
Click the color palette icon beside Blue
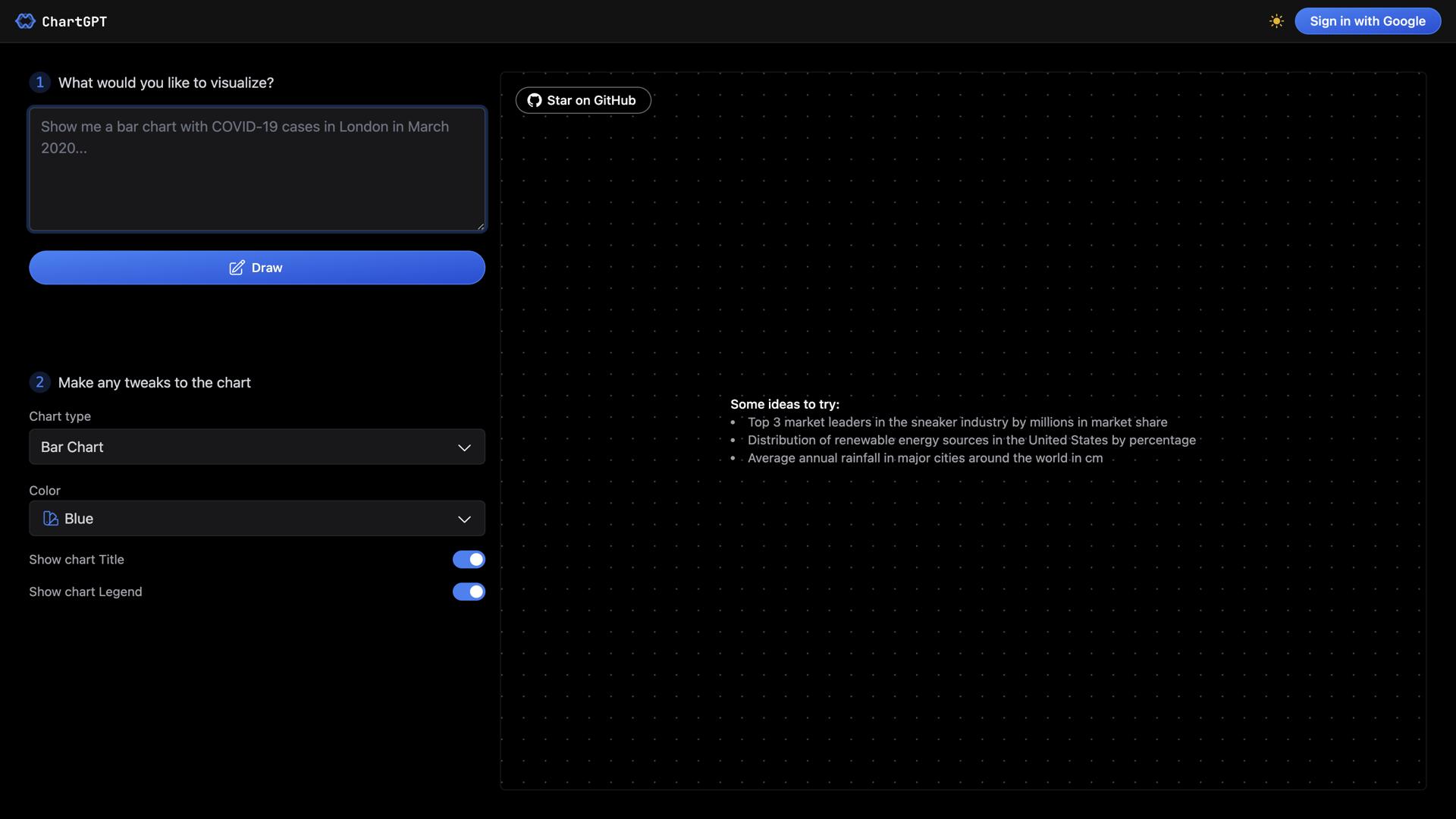(x=51, y=519)
